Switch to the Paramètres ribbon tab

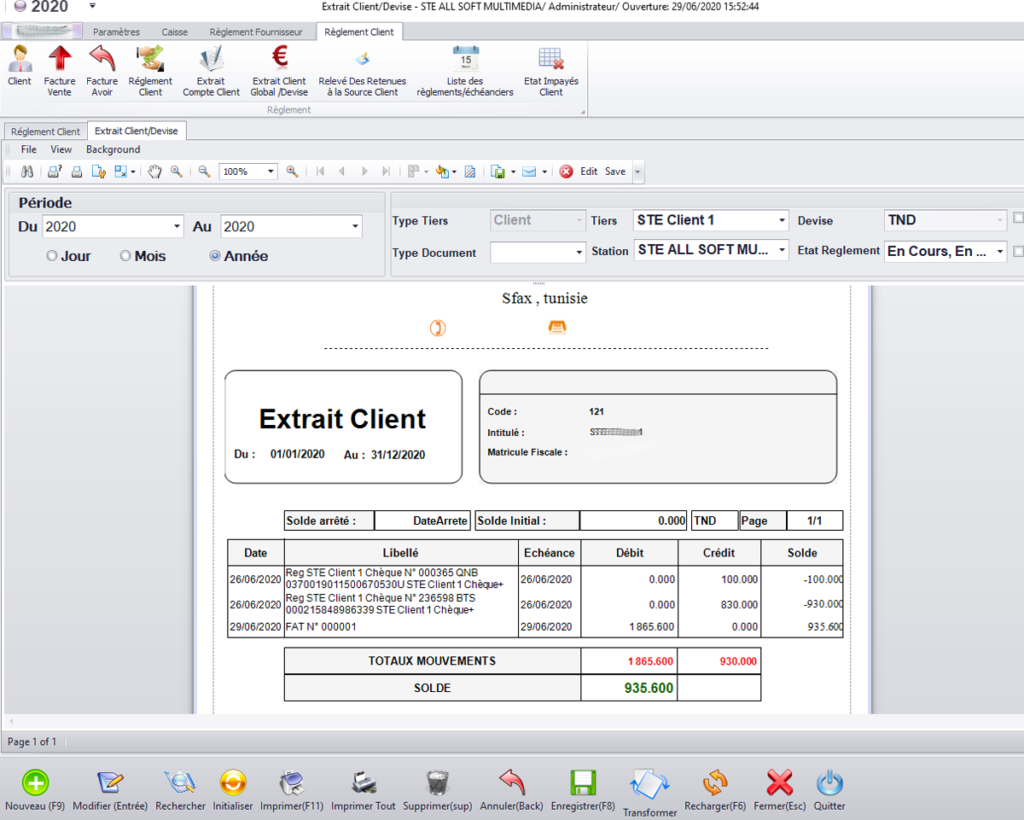pyautogui.click(x=116, y=32)
